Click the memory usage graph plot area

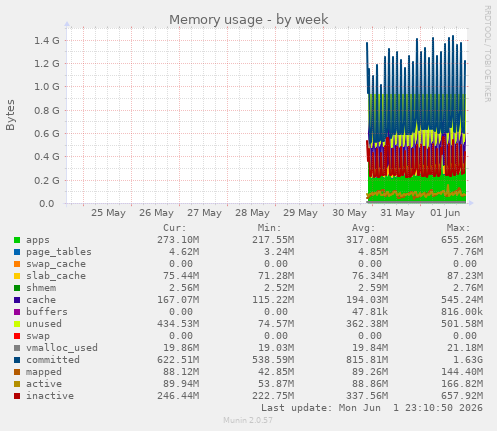267,115
